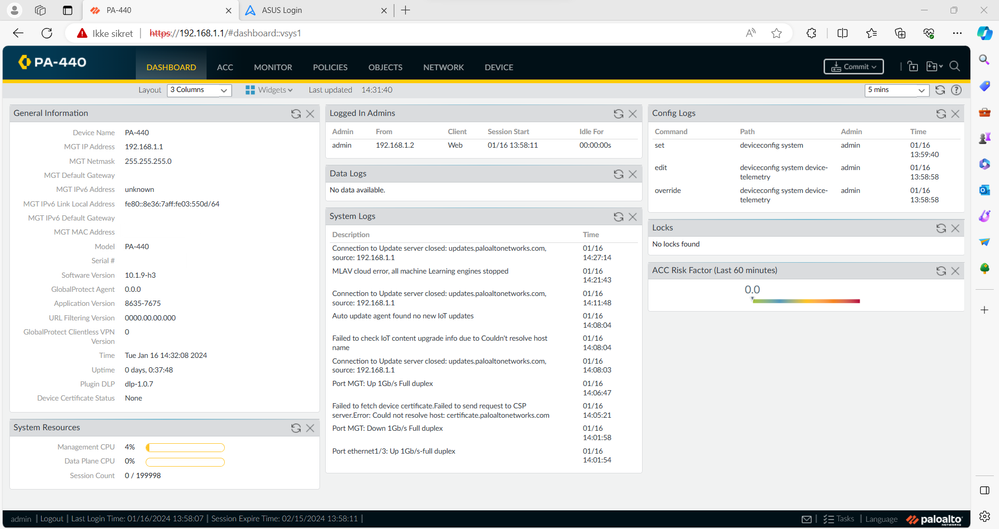Close the Logged In Admins widget
999x529 pixels.
click(632, 114)
